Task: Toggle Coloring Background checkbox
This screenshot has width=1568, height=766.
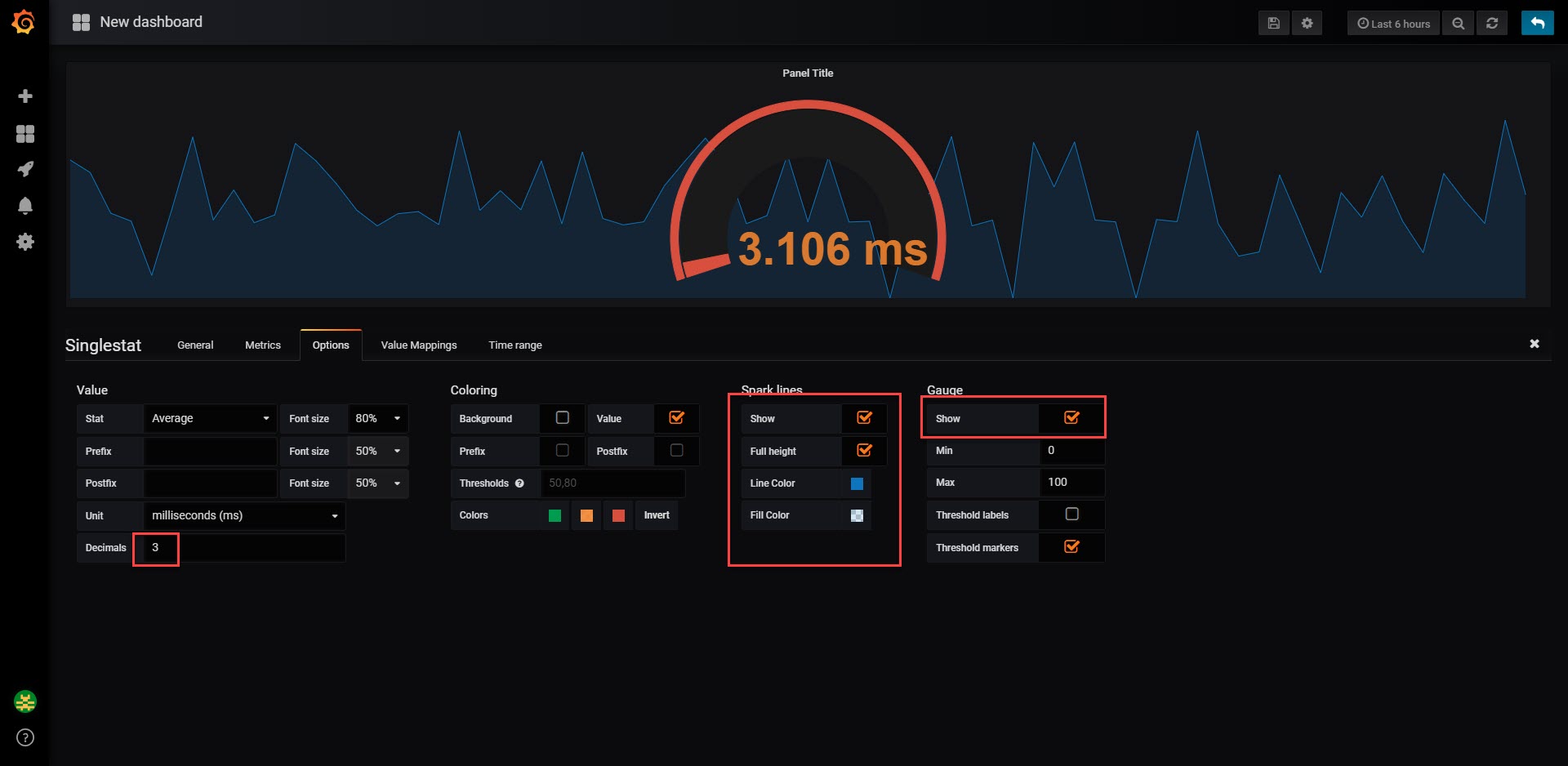Action: tap(563, 418)
